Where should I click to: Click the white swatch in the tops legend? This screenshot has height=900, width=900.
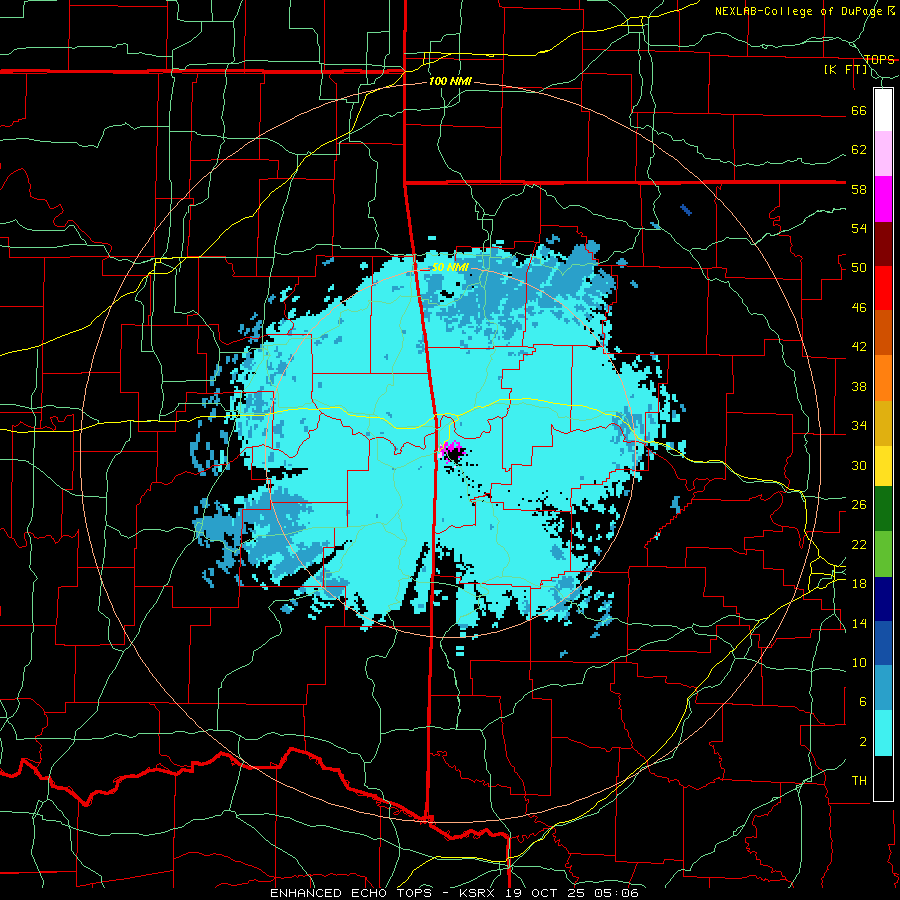883,110
